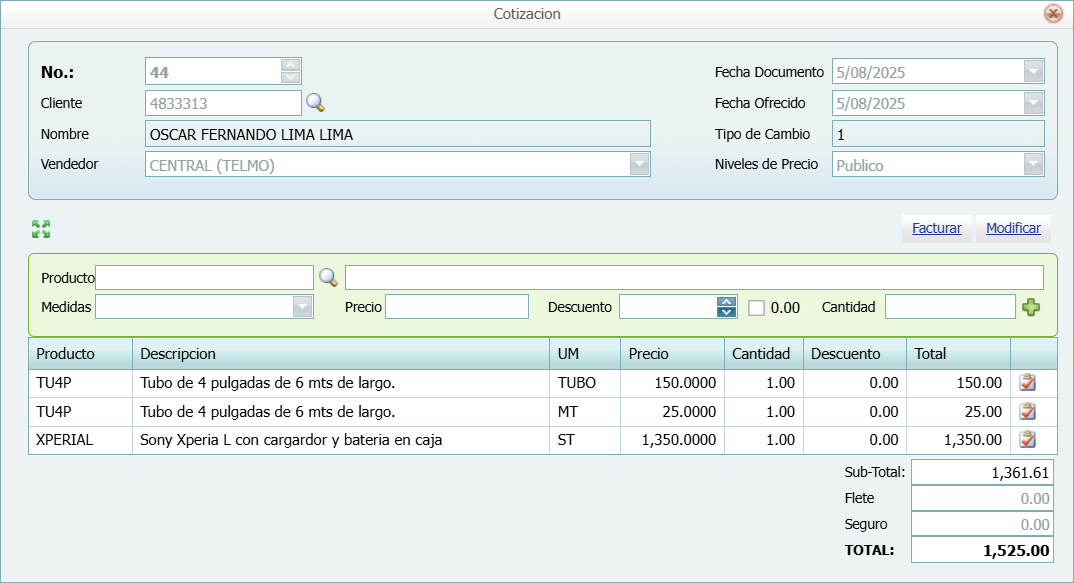Click the Cantidad input field
Image resolution: width=1074 pixels, height=583 pixels.
pos(949,307)
